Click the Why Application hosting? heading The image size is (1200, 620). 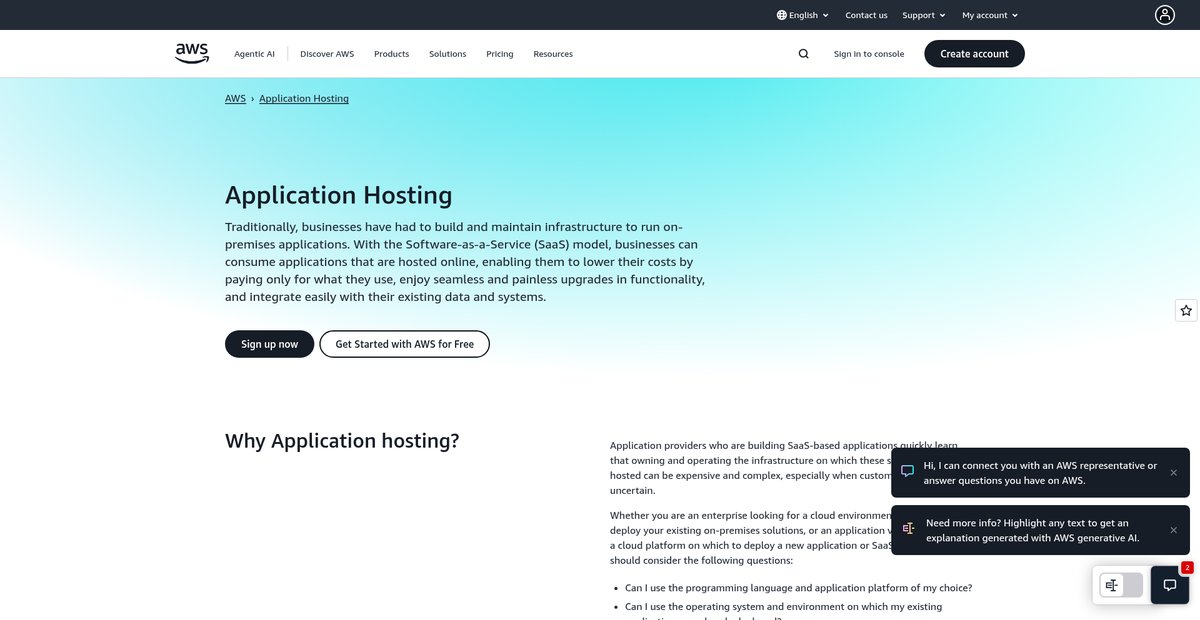click(x=342, y=441)
